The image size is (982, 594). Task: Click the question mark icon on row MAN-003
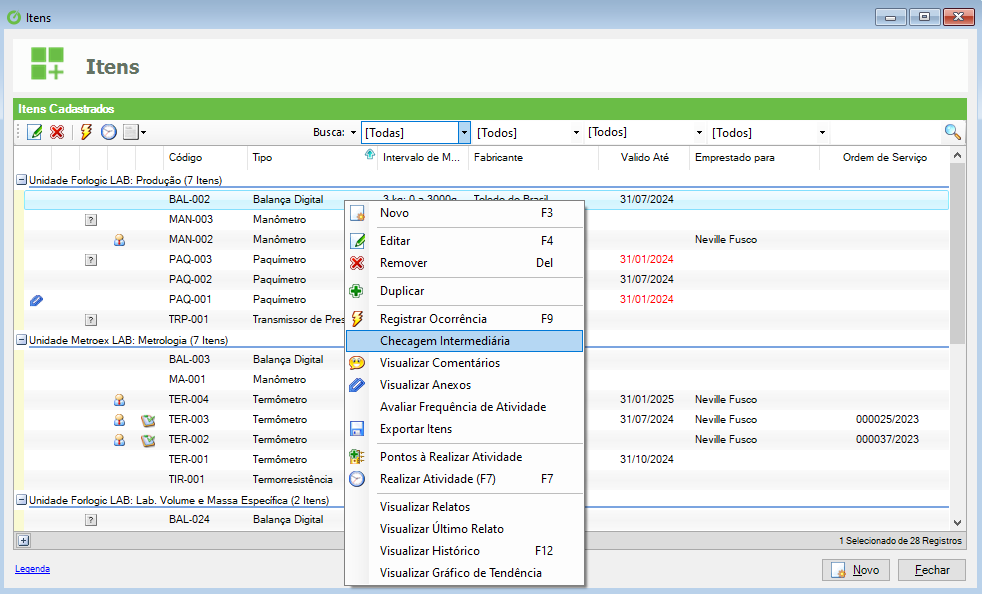(x=91, y=220)
